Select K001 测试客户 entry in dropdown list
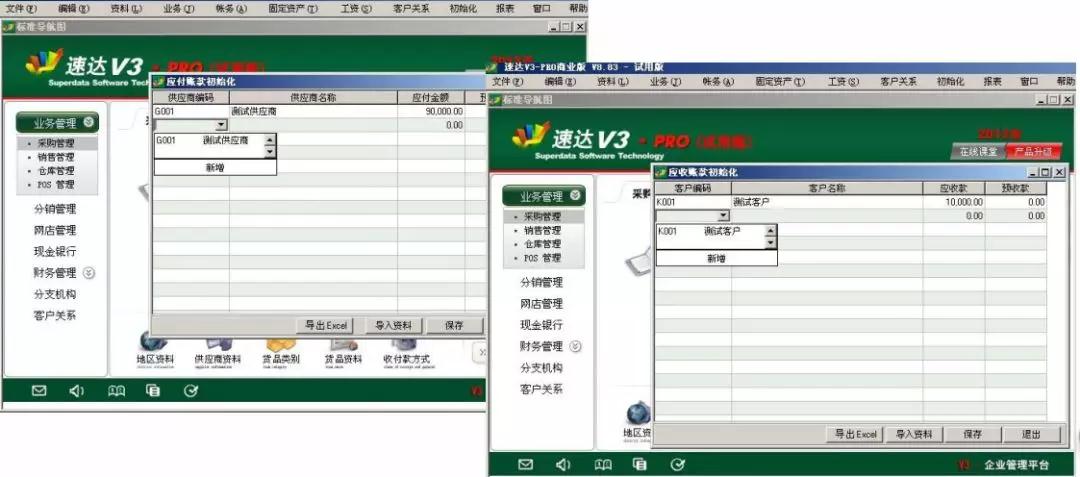Screen dimensions: 1080x477 tap(710, 231)
